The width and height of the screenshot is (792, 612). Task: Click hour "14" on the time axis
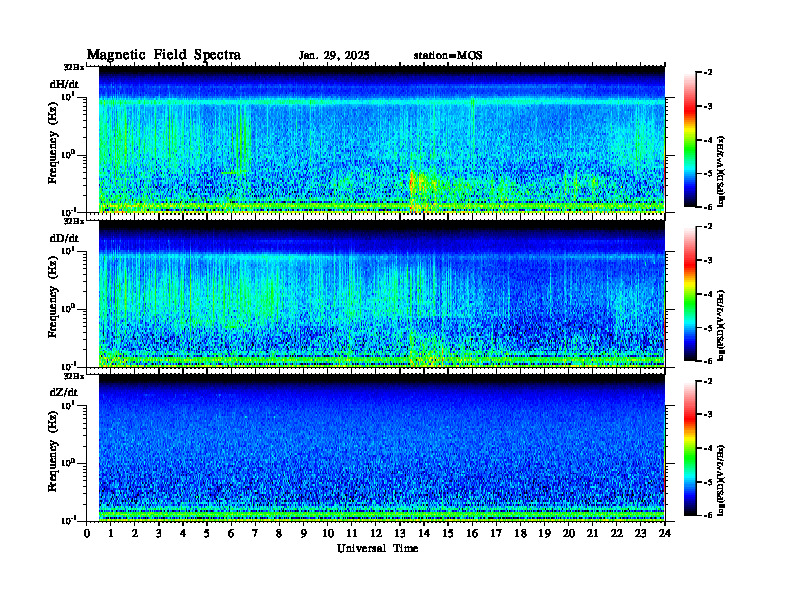[424, 534]
